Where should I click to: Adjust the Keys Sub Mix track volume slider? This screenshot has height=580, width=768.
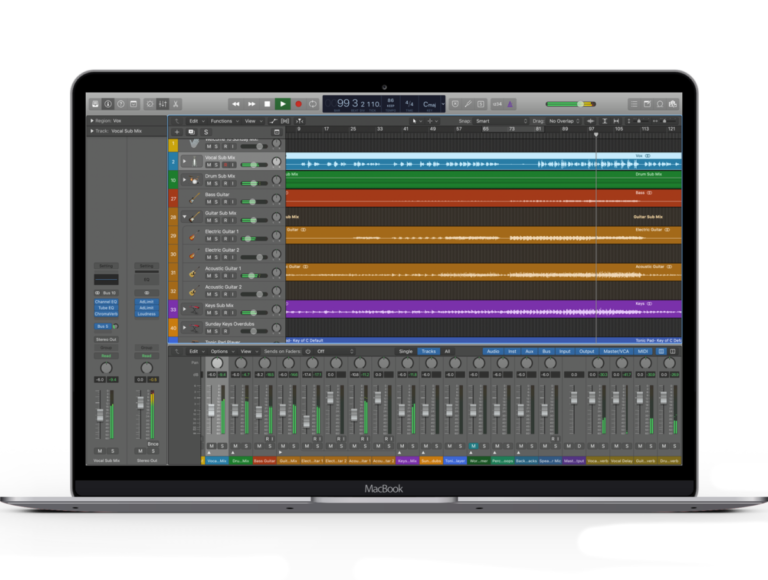click(254, 313)
